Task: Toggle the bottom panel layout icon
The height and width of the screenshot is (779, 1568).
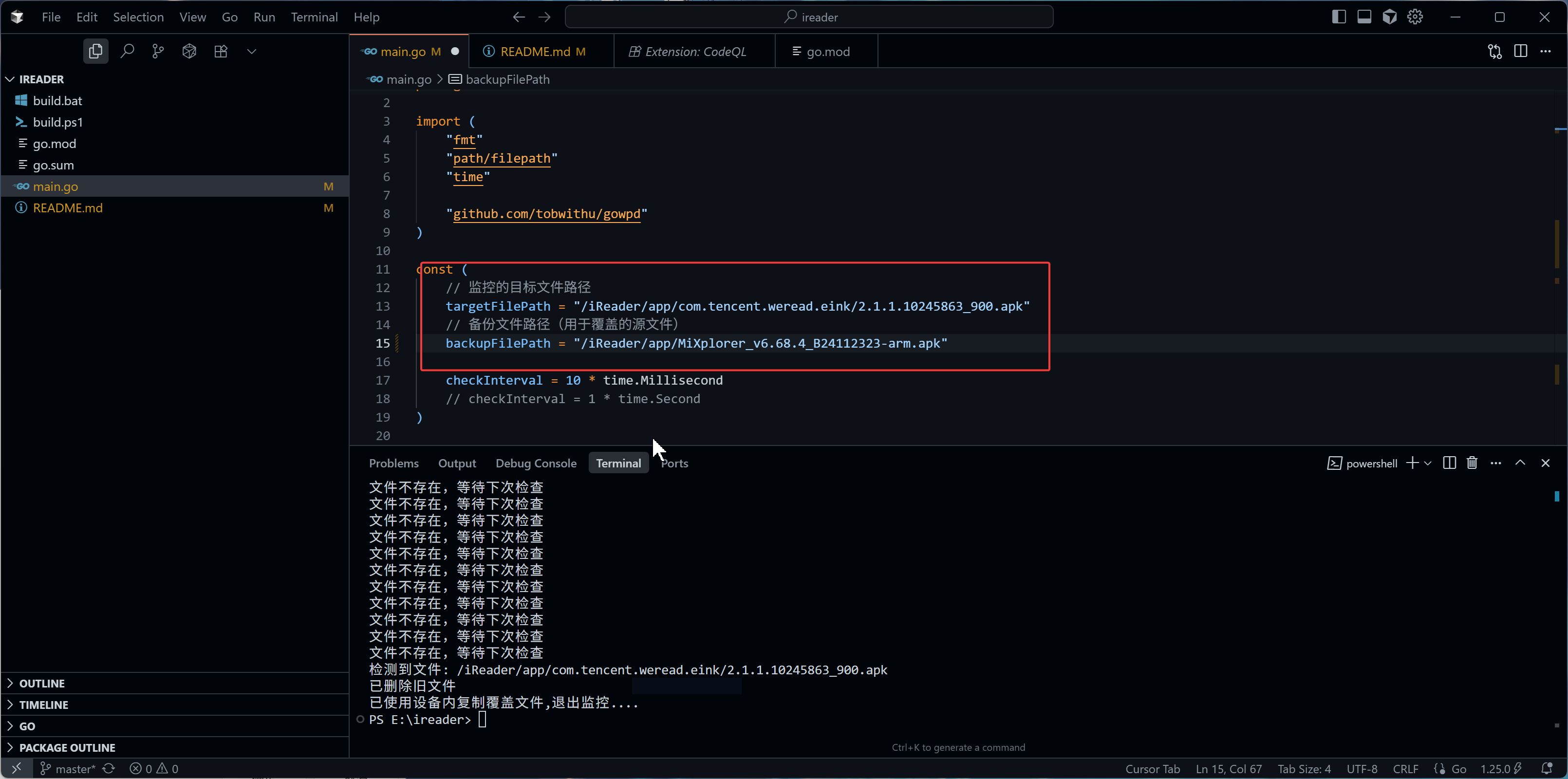Action: click(x=1364, y=17)
